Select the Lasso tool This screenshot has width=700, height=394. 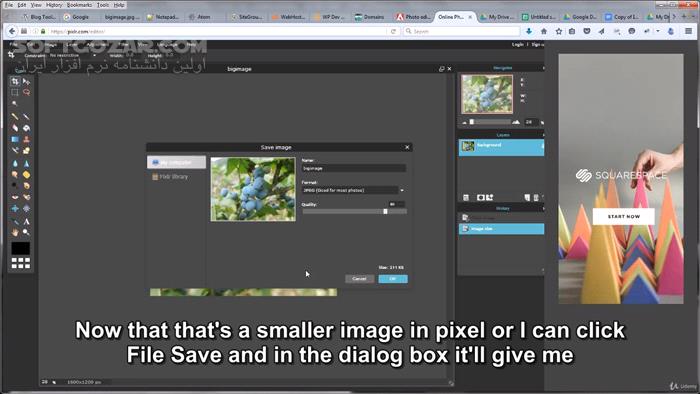pos(26,92)
